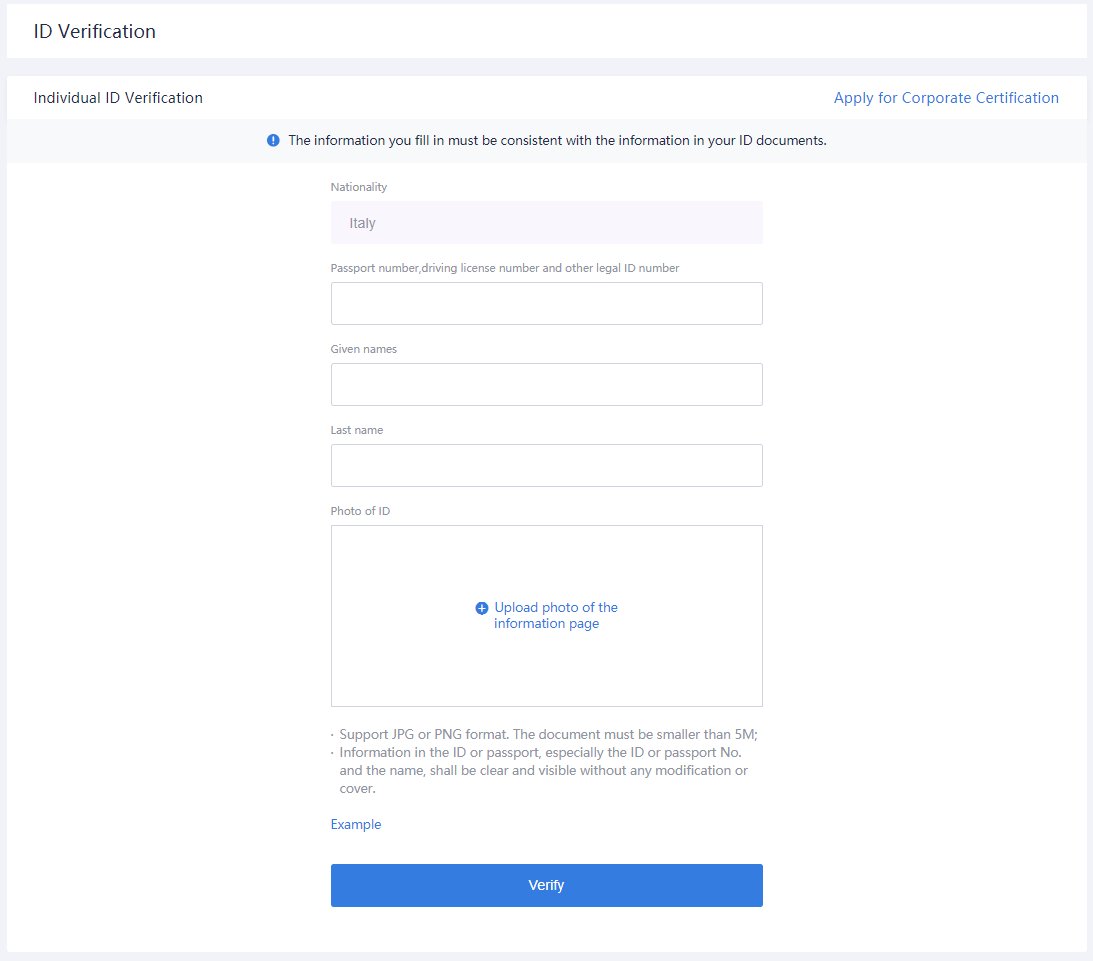Open the Example link
Viewport: 1093px width, 961px height.
356,825
